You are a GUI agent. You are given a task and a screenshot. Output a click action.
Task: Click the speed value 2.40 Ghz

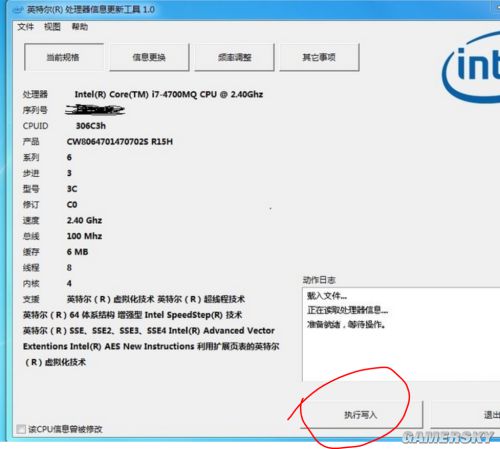[84, 220]
